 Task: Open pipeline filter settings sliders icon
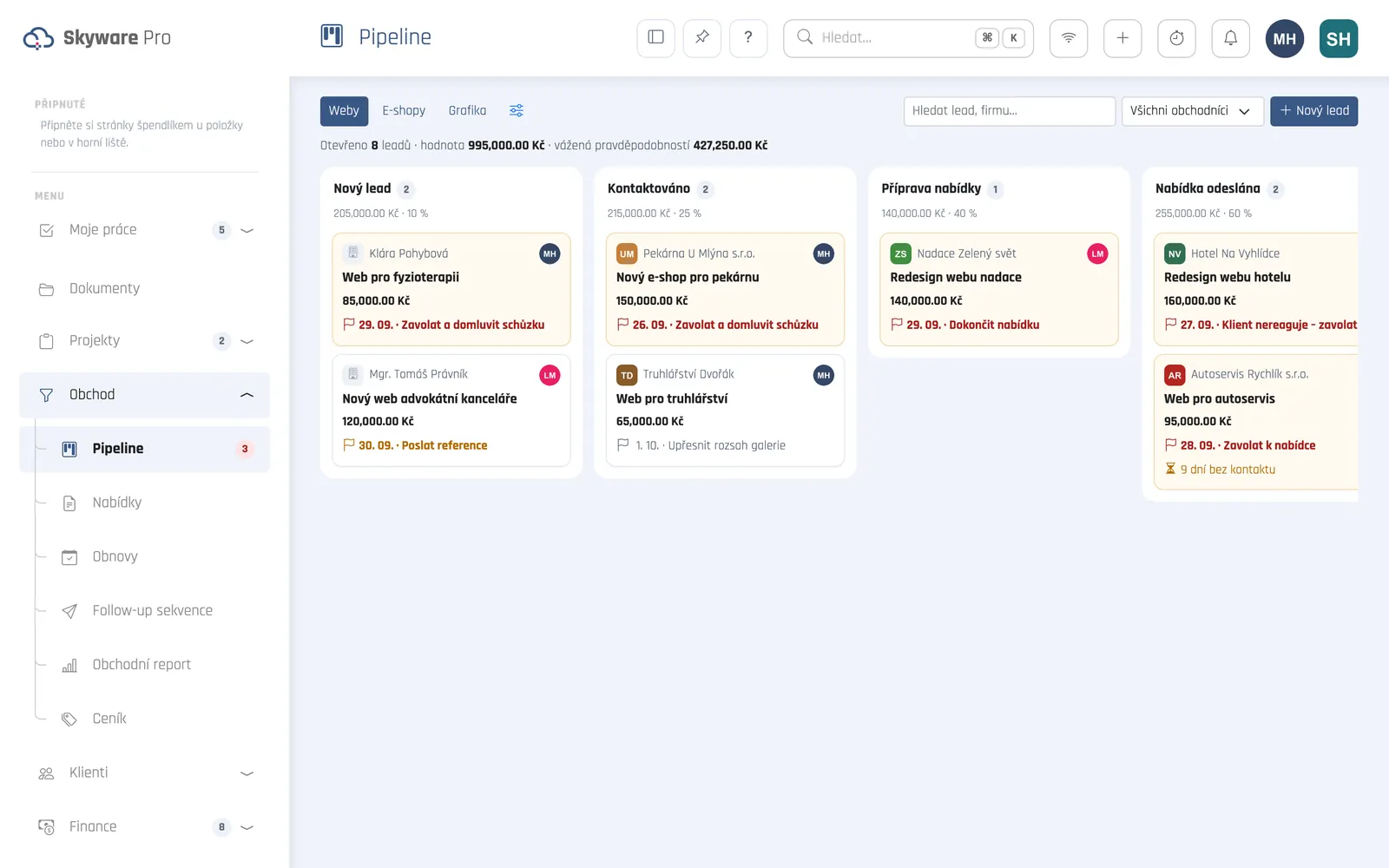pos(516,110)
